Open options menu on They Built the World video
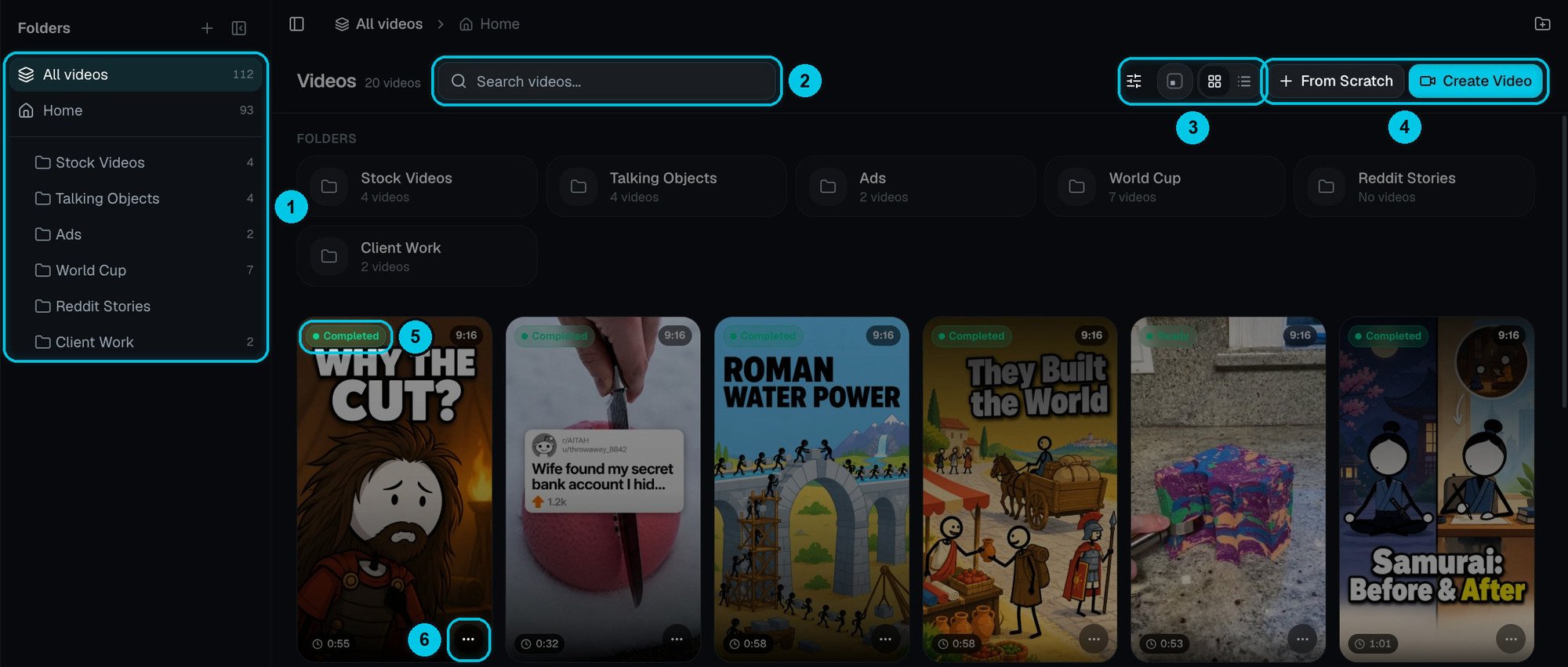This screenshot has height=667, width=1568. [x=1094, y=640]
